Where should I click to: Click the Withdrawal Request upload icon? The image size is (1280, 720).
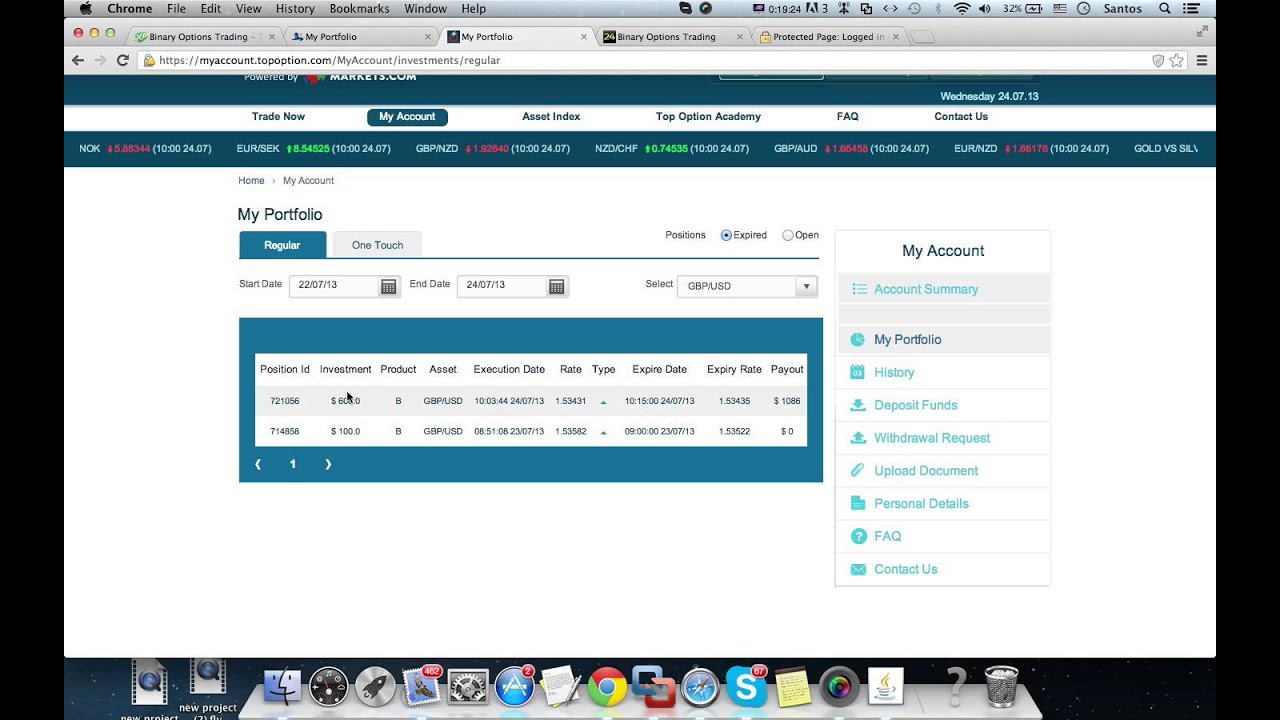(857, 438)
